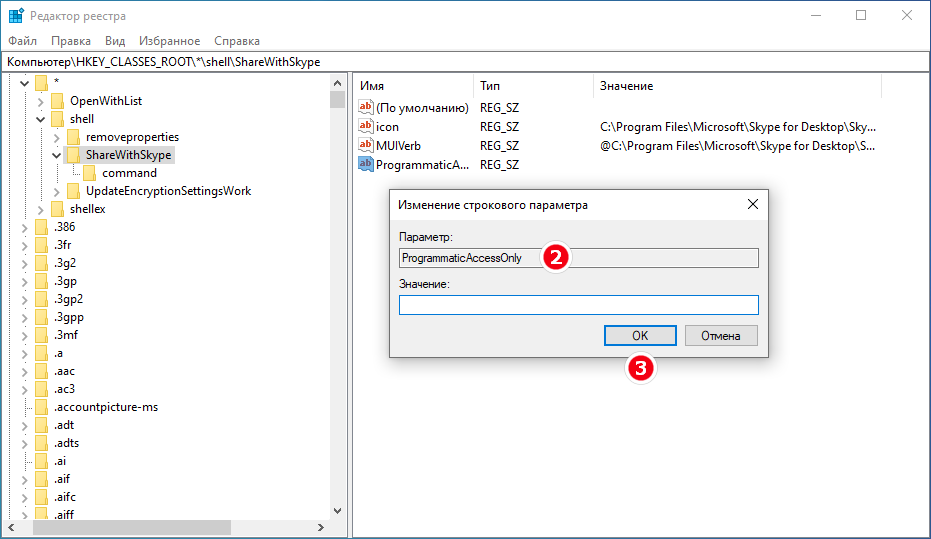
Task: Expand the UpdateEncryptionSettingsWork key
Action: tap(56, 192)
